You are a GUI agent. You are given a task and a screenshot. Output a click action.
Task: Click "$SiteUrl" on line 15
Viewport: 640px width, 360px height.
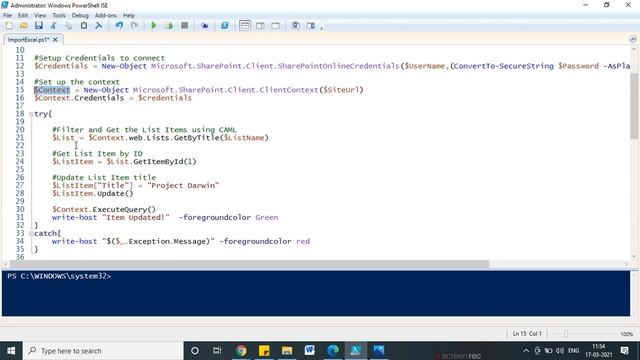coord(341,90)
